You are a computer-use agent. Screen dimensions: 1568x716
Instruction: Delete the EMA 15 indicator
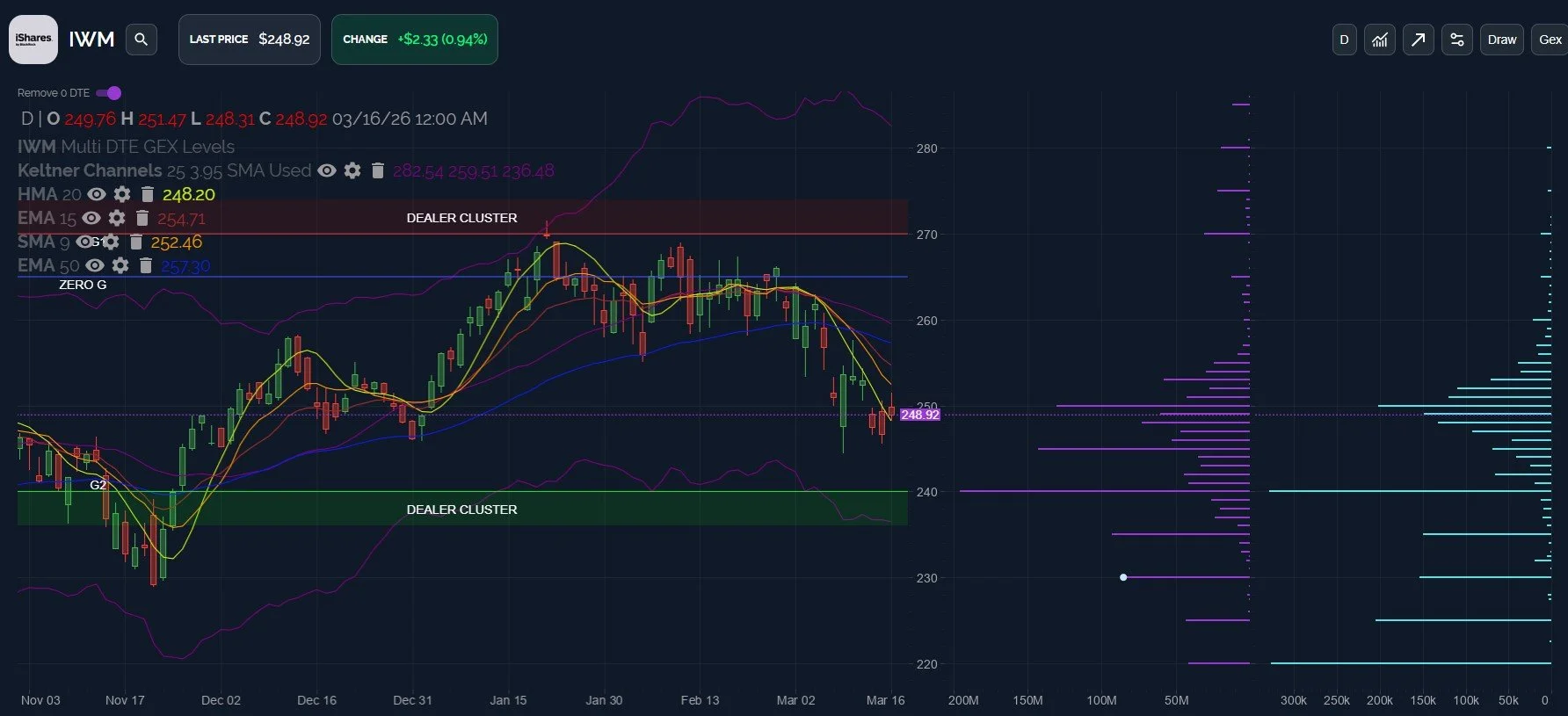coord(142,218)
